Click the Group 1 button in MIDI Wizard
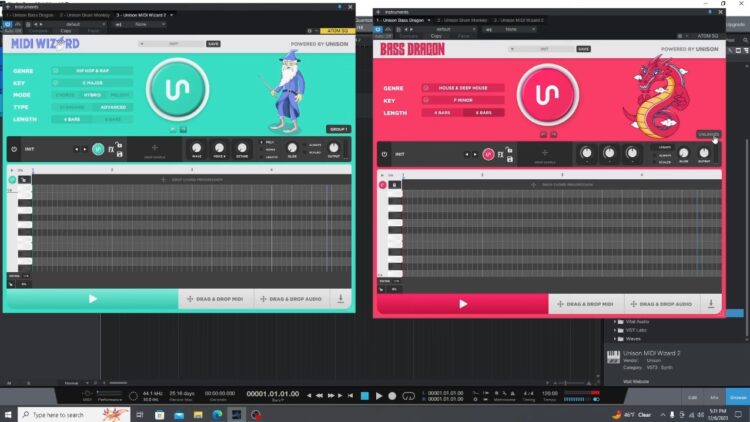 tap(339, 129)
